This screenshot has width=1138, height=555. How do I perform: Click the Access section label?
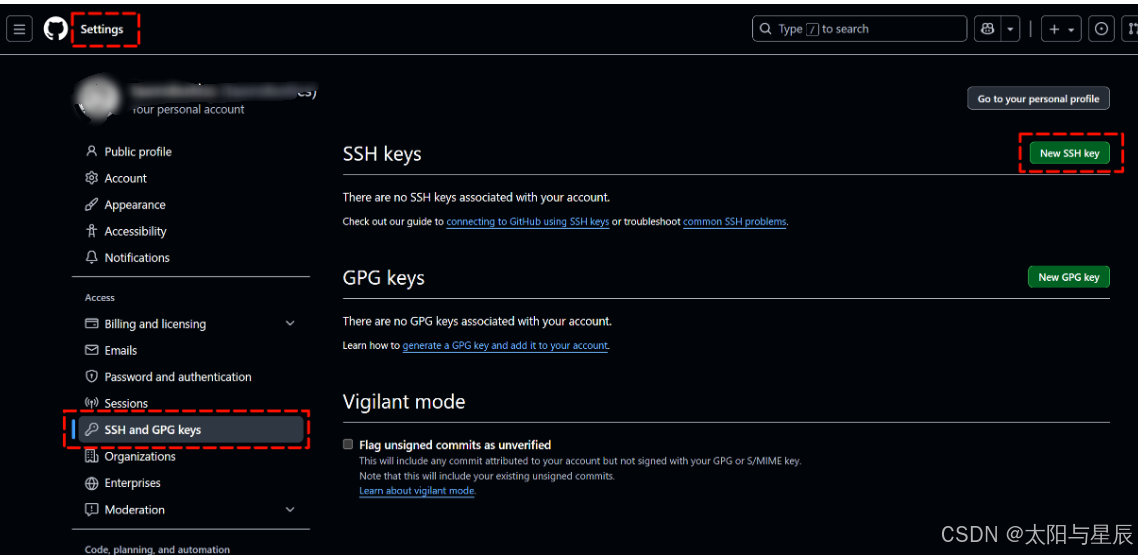pyautogui.click(x=99, y=297)
